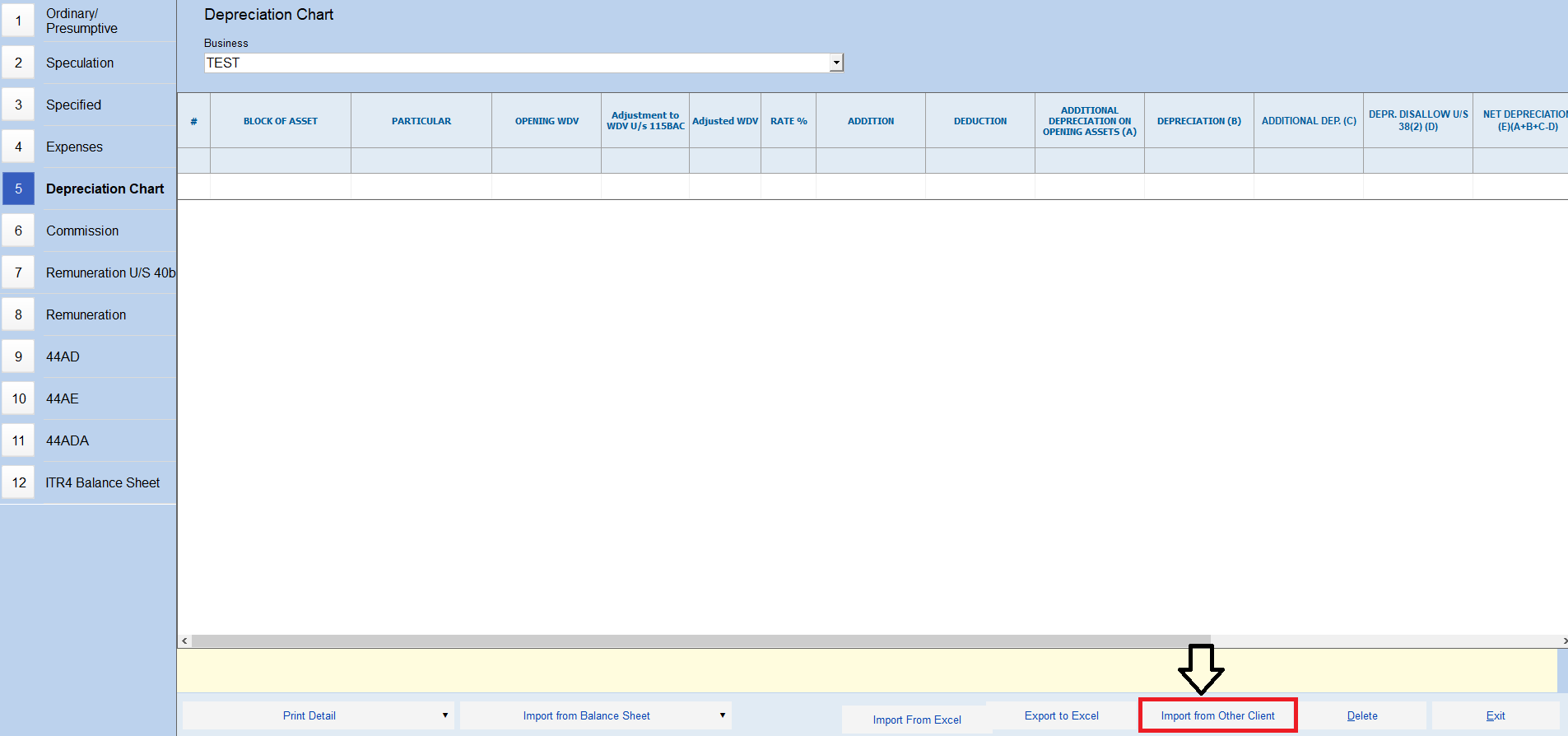Click the BLOCK OF ASSET column header
1568x736 pixels.
point(281,121)
